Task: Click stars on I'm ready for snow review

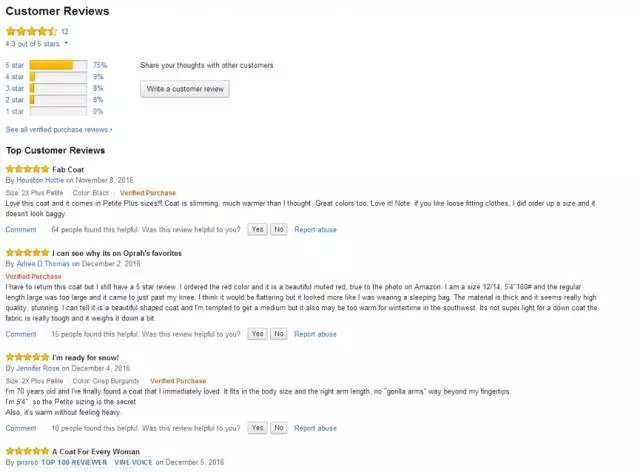Action: click(x=27, y=357)
